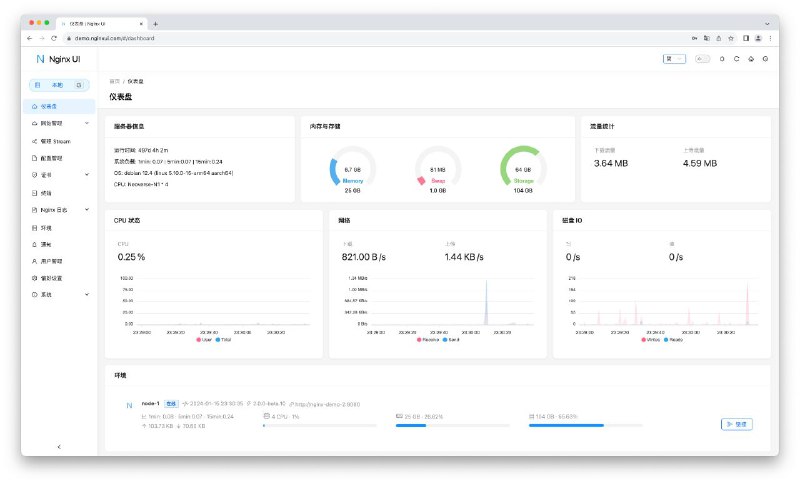Open the 终端 terminal sidebar entry
Viewport: 800px width, 484px height.
pos(59,193)
